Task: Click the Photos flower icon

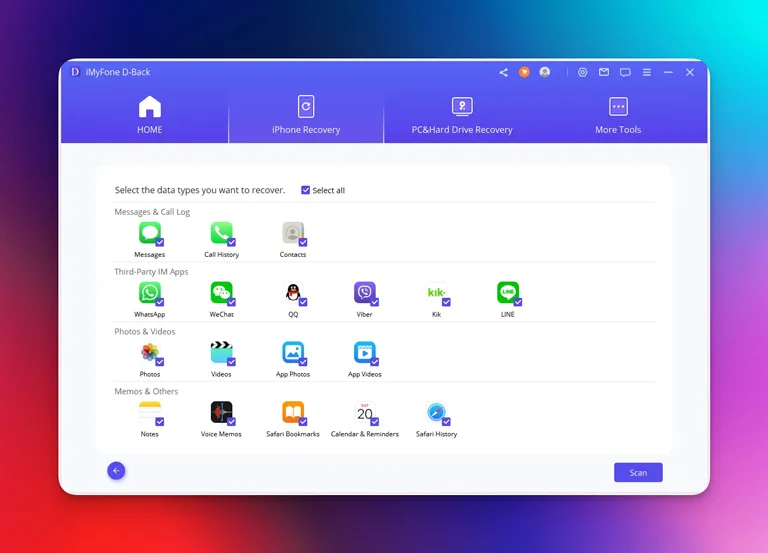Action: [150, 352]
